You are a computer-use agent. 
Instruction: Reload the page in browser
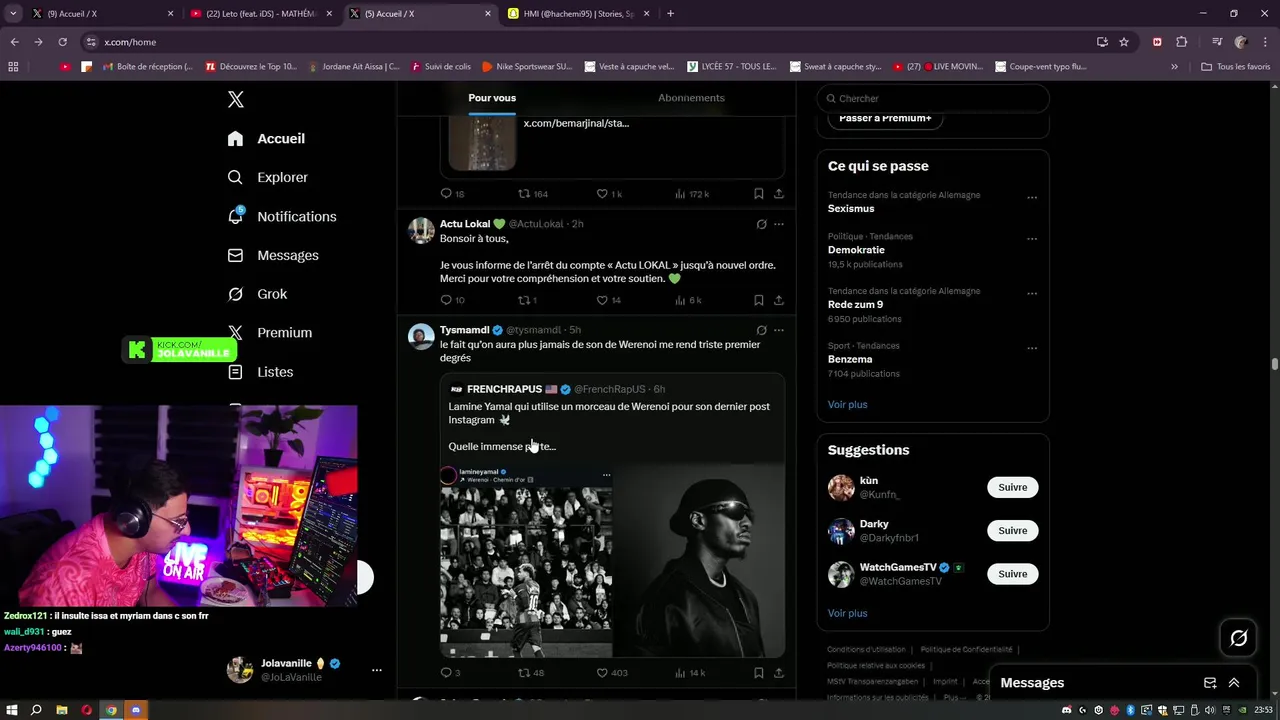click(x=62, y=42)
